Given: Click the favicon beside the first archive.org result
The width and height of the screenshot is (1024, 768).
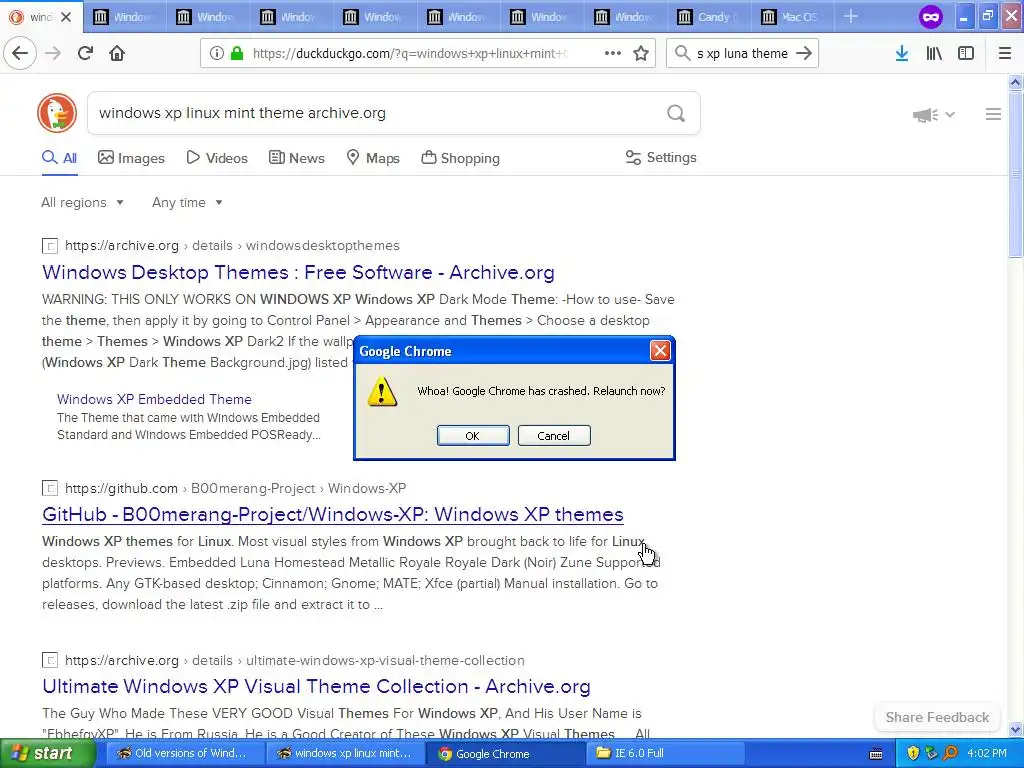Looking at the screenshot, I should tap(50, 246).
